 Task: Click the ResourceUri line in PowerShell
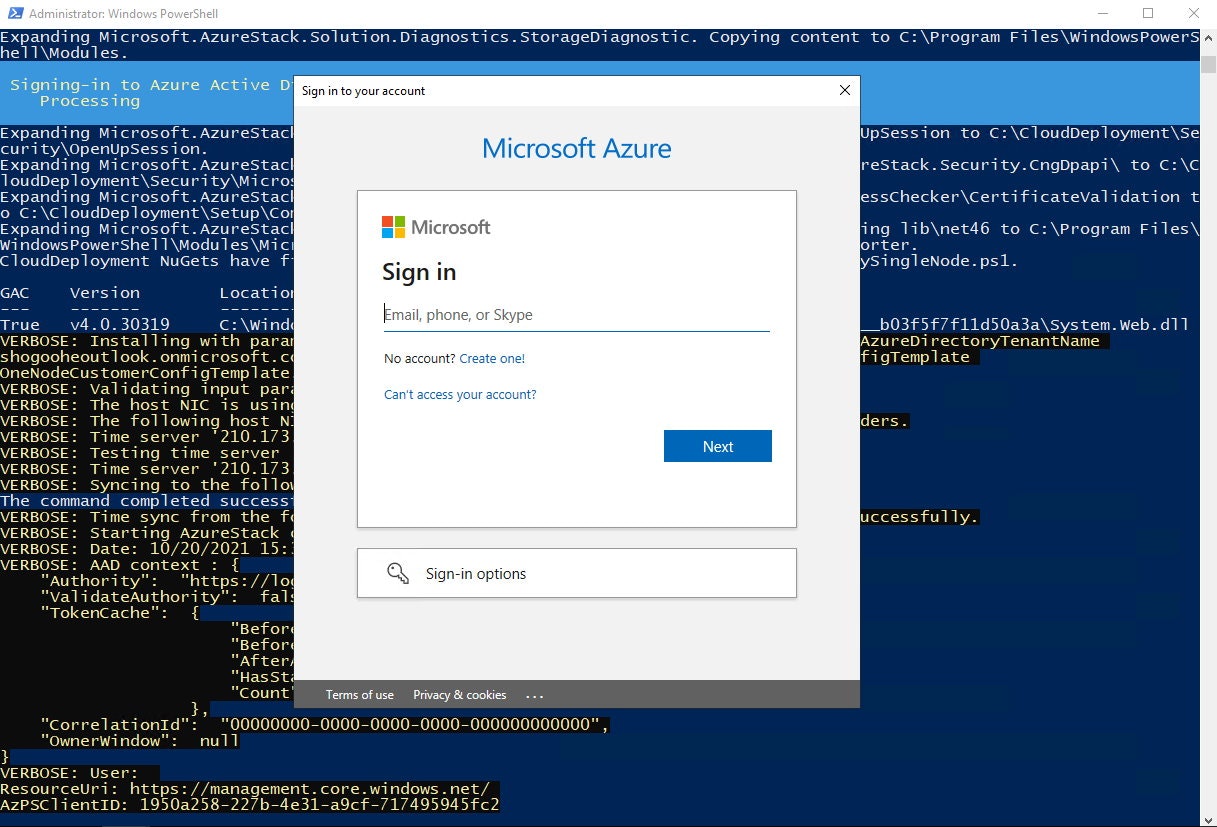pos(245,789)
